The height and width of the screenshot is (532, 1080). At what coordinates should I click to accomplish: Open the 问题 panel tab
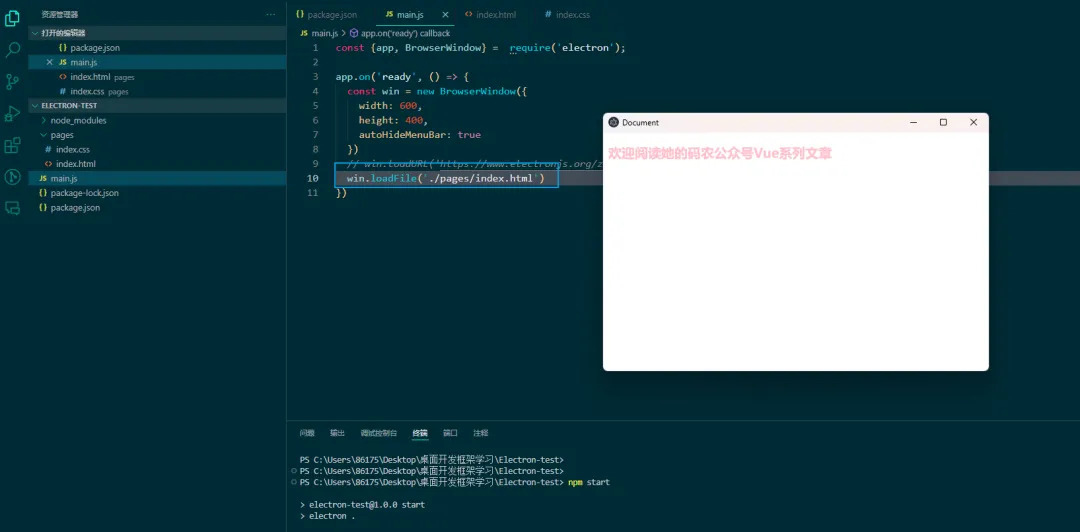pyautogui.click(x=307, y=433)
